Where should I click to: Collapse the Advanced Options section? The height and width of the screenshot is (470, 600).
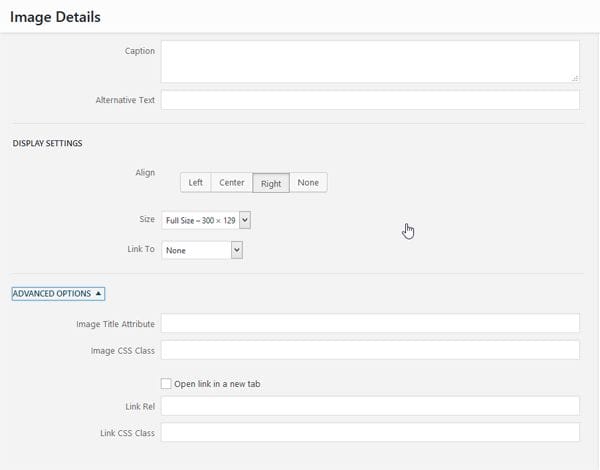click(58, 294)
